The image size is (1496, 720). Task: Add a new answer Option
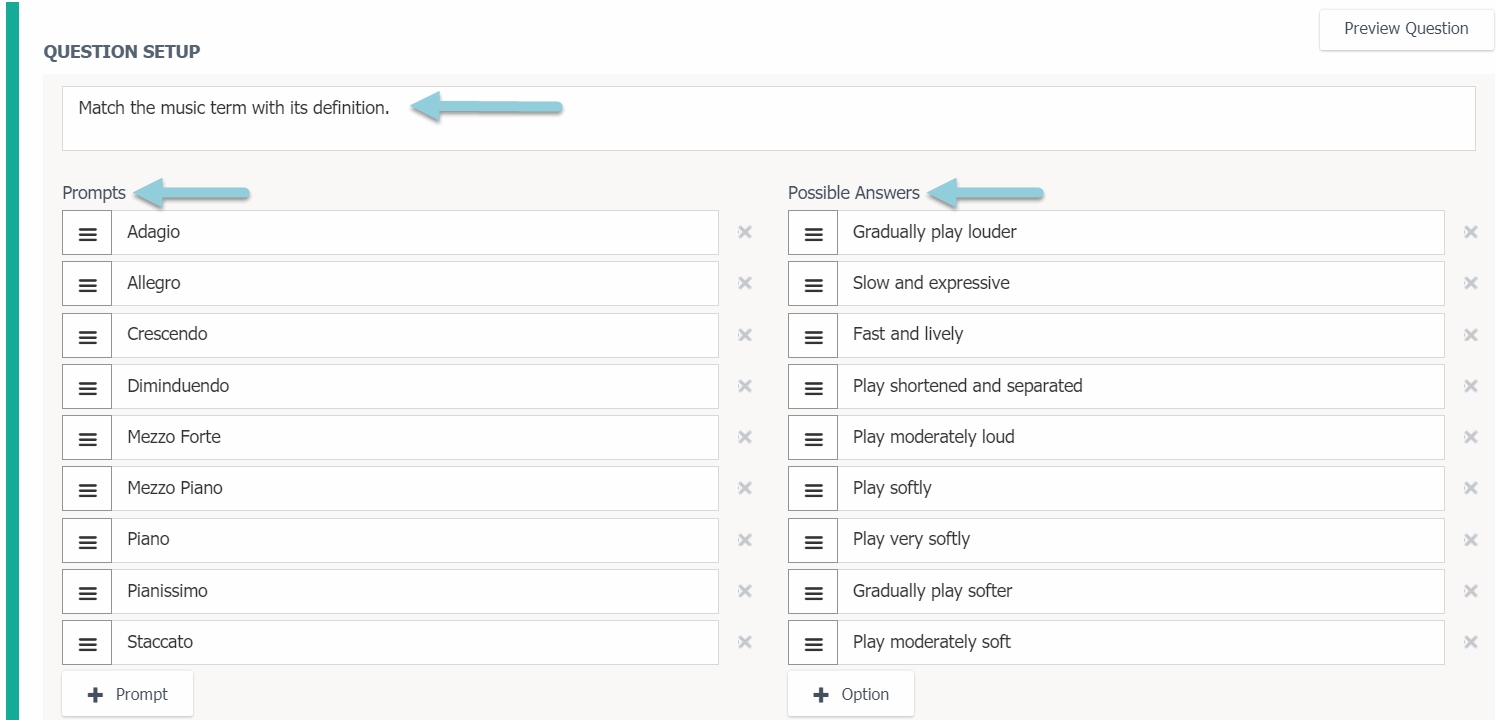[x=850, y=694]
